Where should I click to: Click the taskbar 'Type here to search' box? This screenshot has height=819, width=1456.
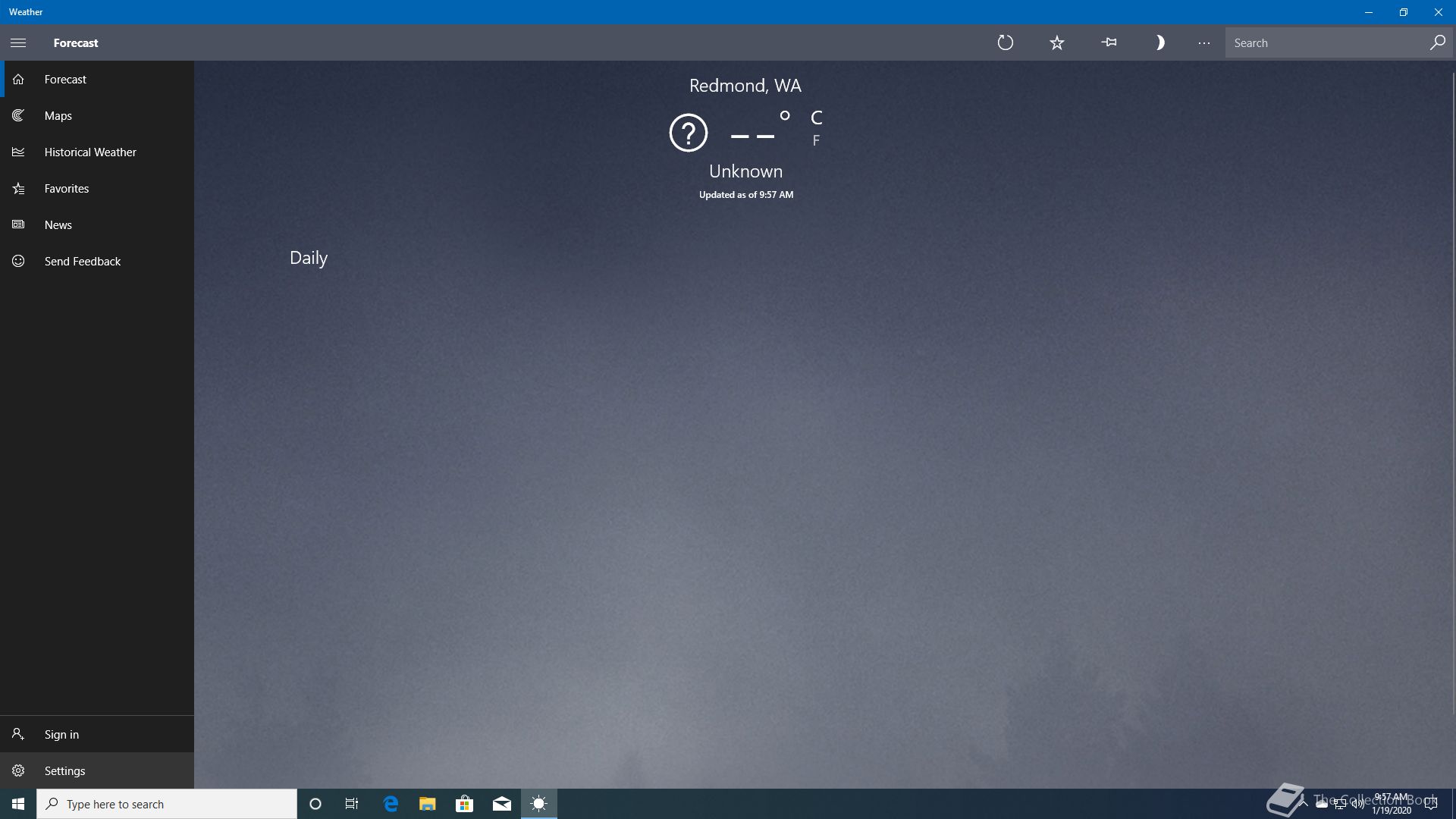coord(167,804)
